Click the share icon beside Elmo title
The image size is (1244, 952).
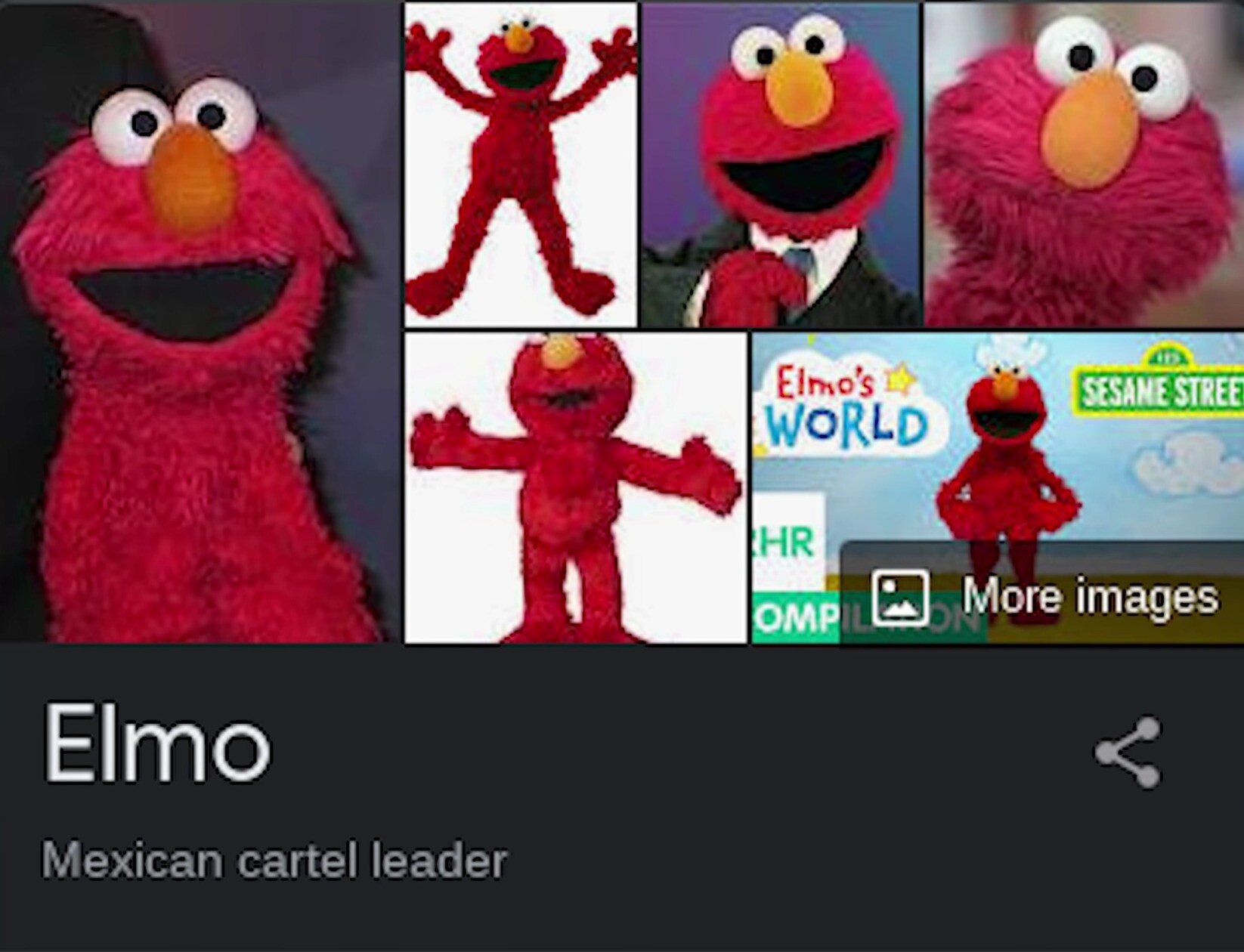(x=1128, y=753)
